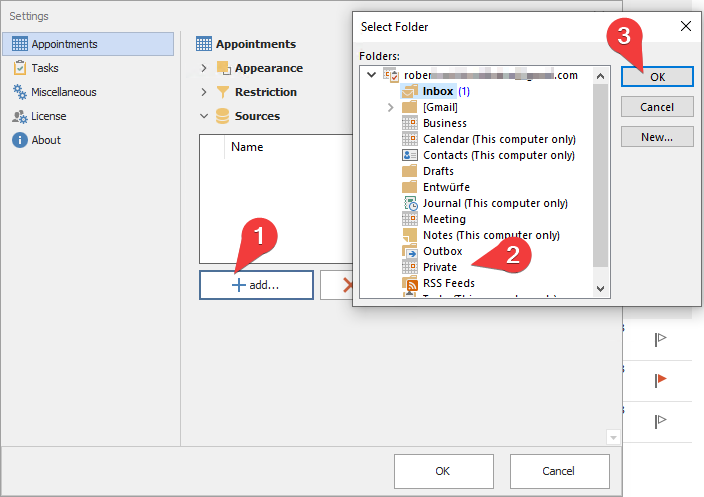
Task: Click the Private calendar icon
Action: point(409,267)
